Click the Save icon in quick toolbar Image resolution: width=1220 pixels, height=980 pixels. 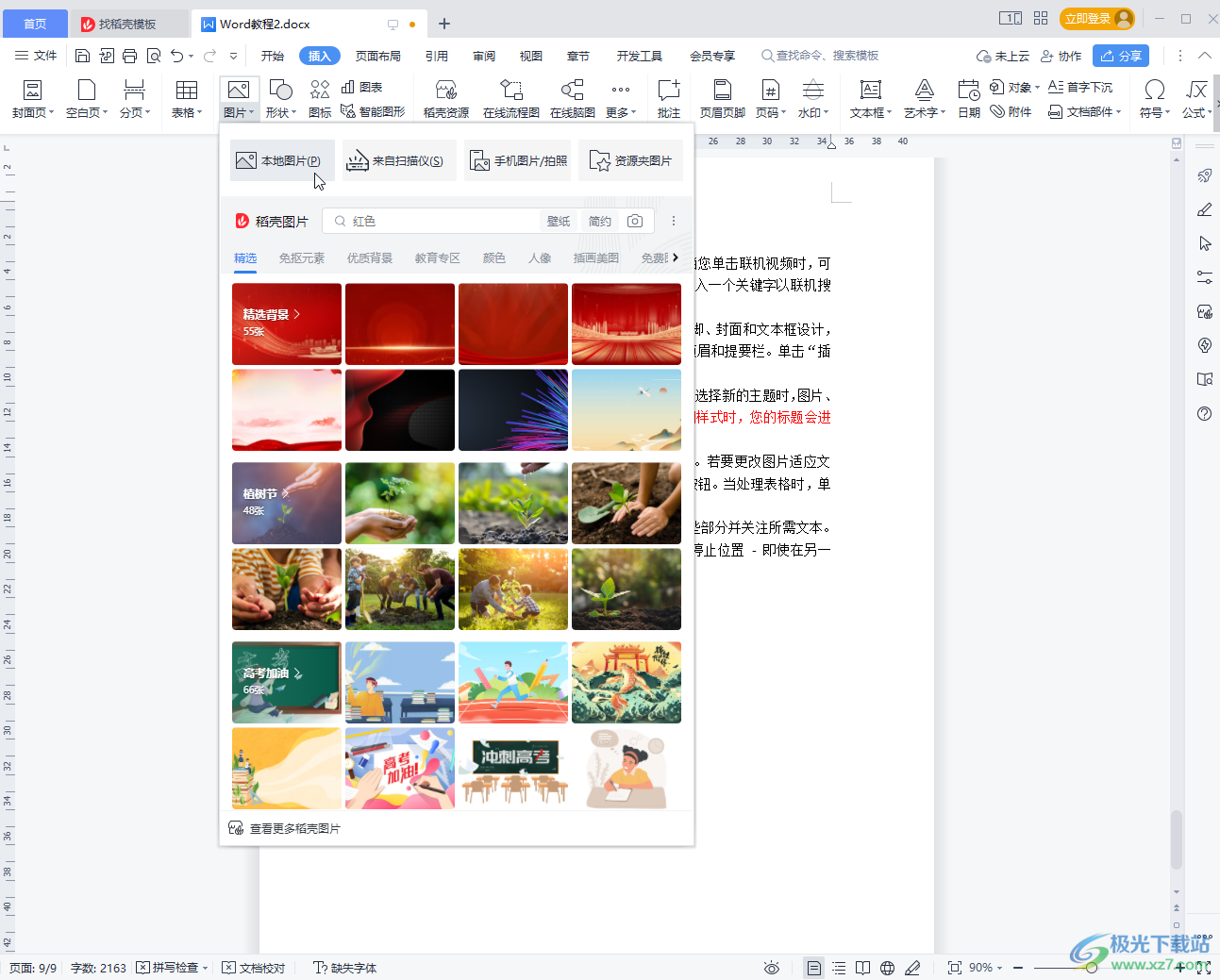(82, 56)
